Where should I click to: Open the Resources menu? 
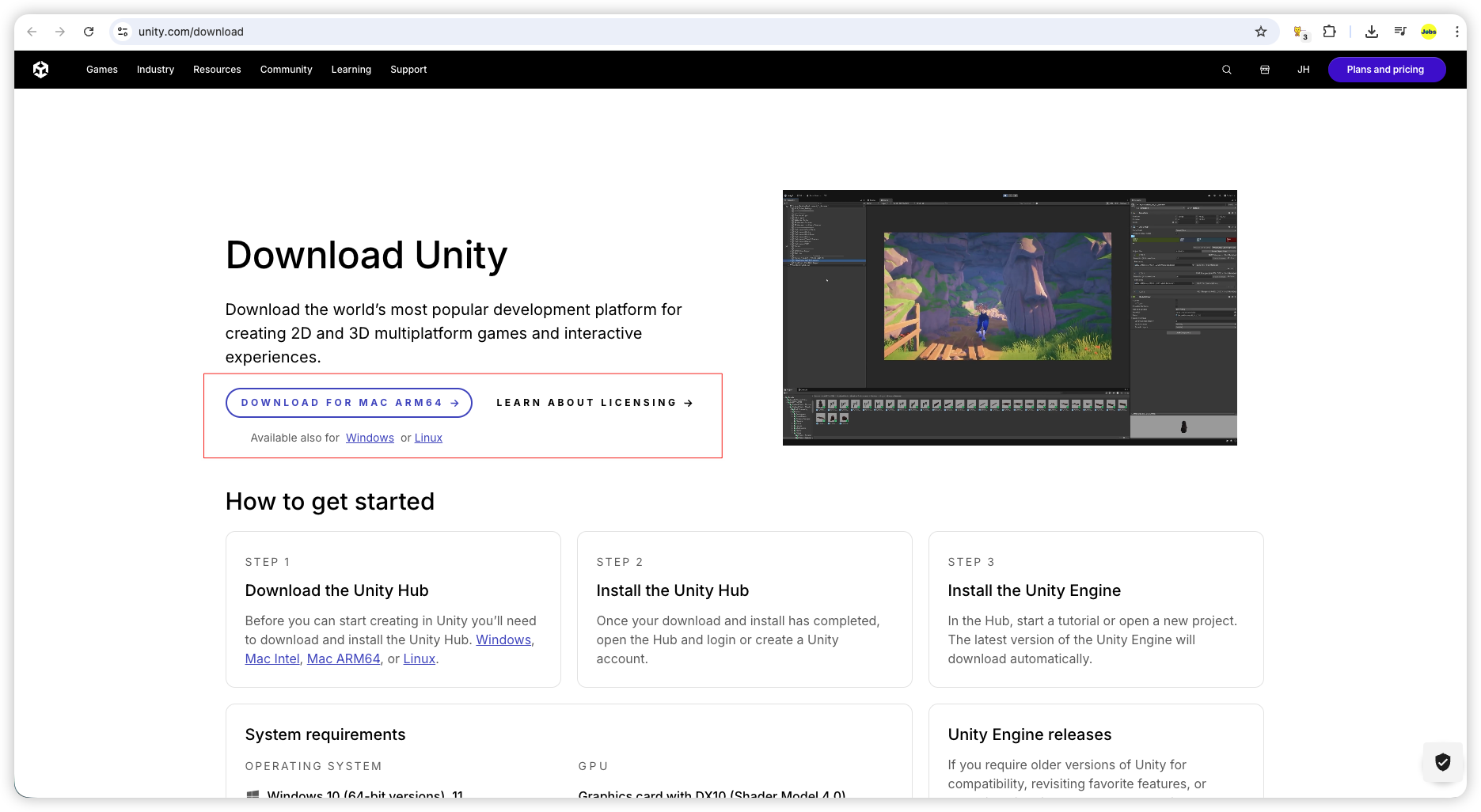(217, 70)
